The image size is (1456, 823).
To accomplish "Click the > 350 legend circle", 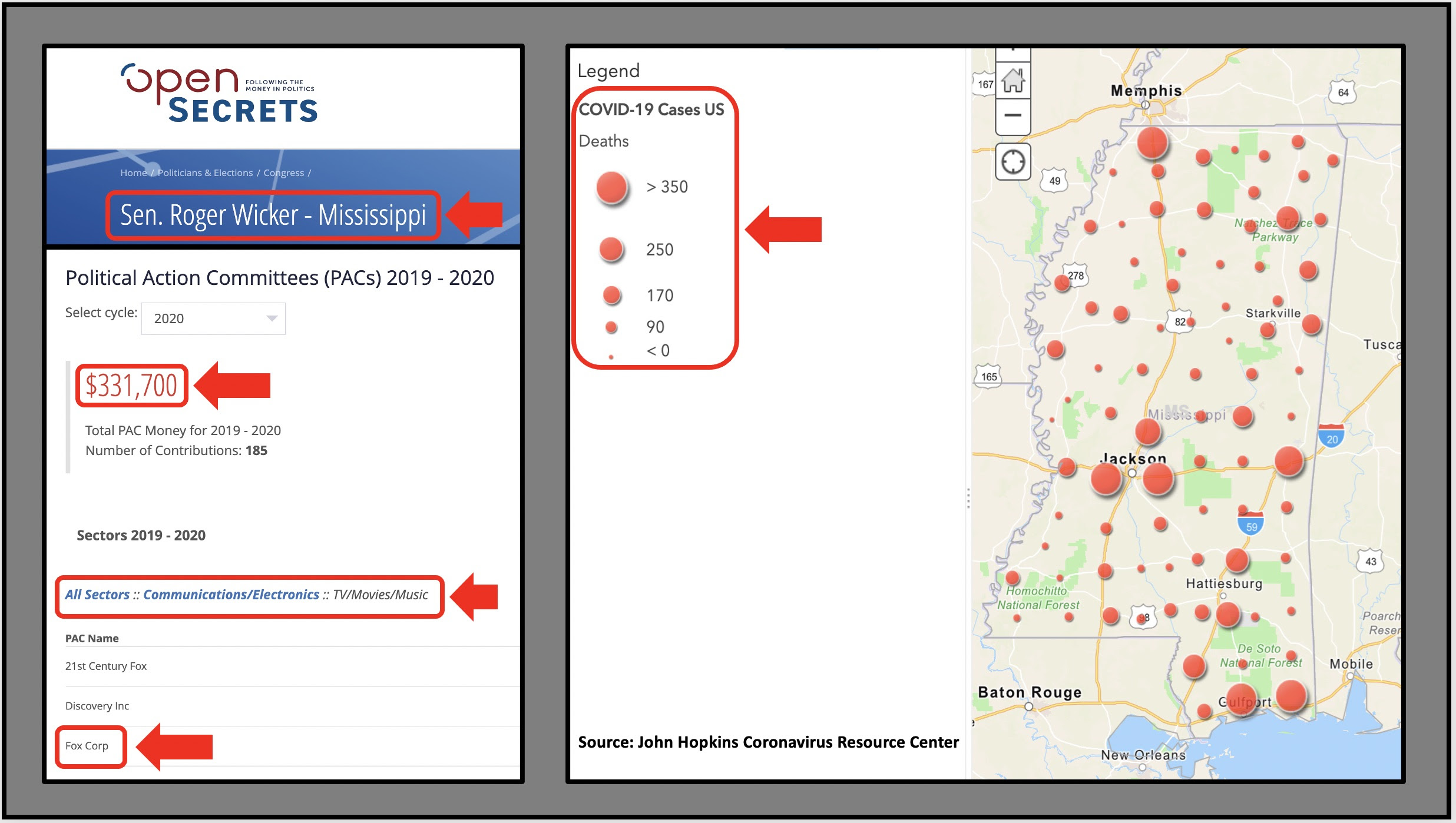I will point(613,188).
